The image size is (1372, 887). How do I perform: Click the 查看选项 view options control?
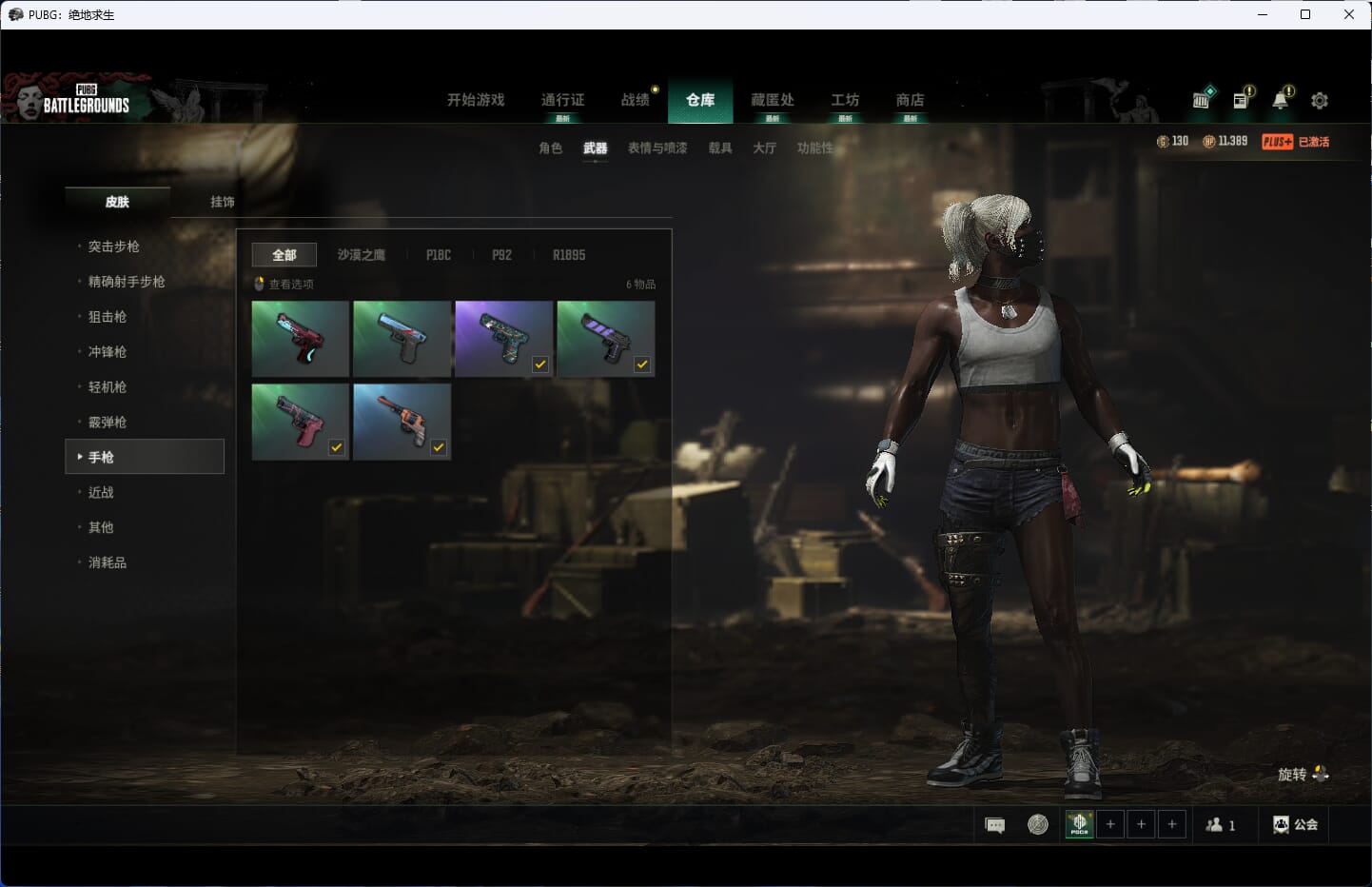coord(284,284)
